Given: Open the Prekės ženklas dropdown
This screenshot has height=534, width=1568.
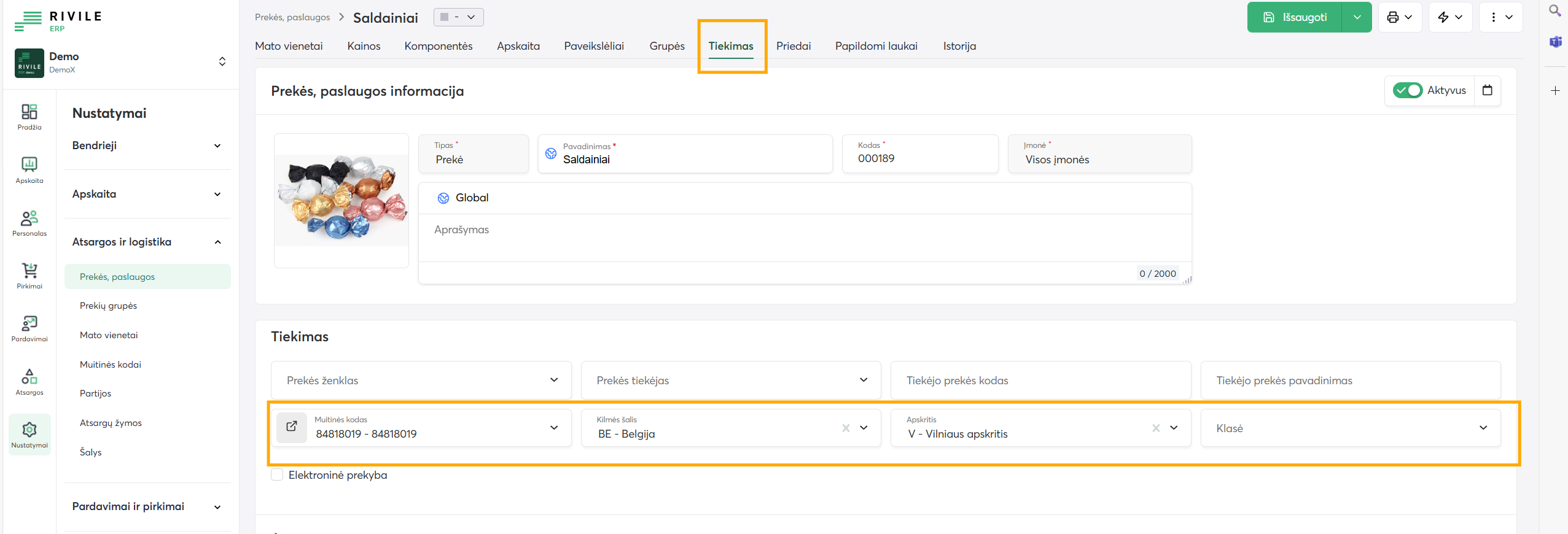Looking at the screenshot, I should [x=421, y=381].
